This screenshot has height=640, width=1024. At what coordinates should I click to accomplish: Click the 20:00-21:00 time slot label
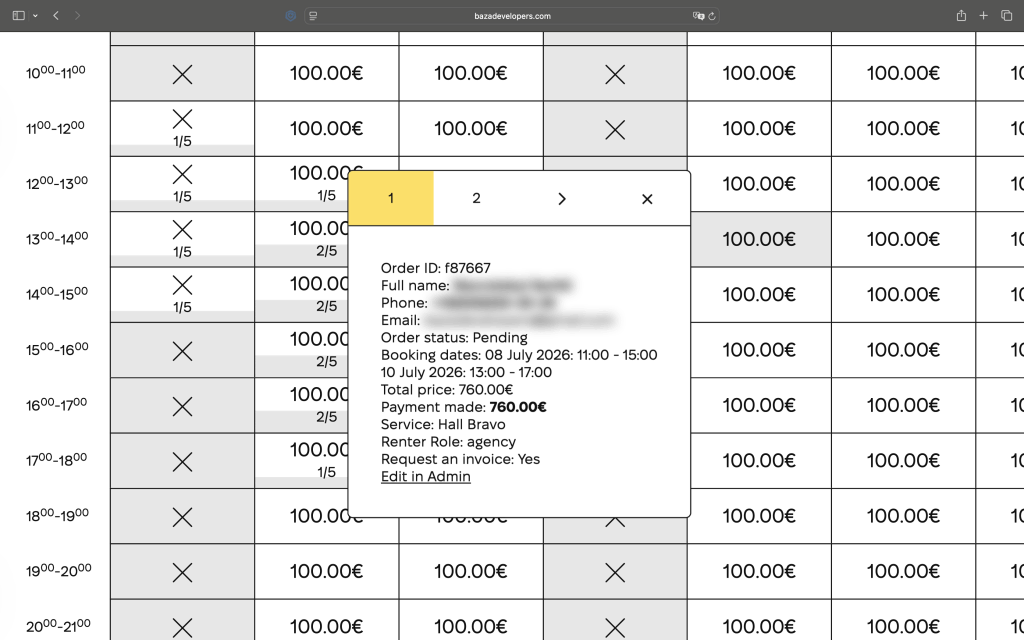[58, 626]
